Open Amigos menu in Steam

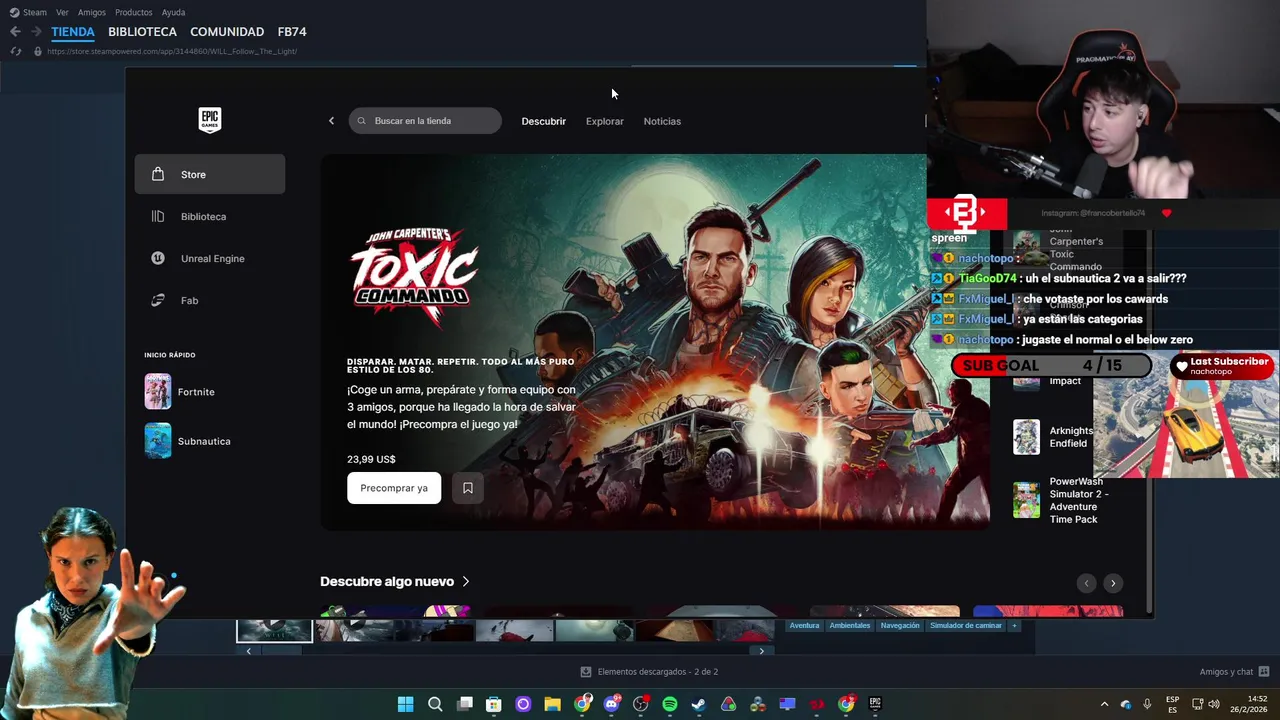(x=92, y=12)
